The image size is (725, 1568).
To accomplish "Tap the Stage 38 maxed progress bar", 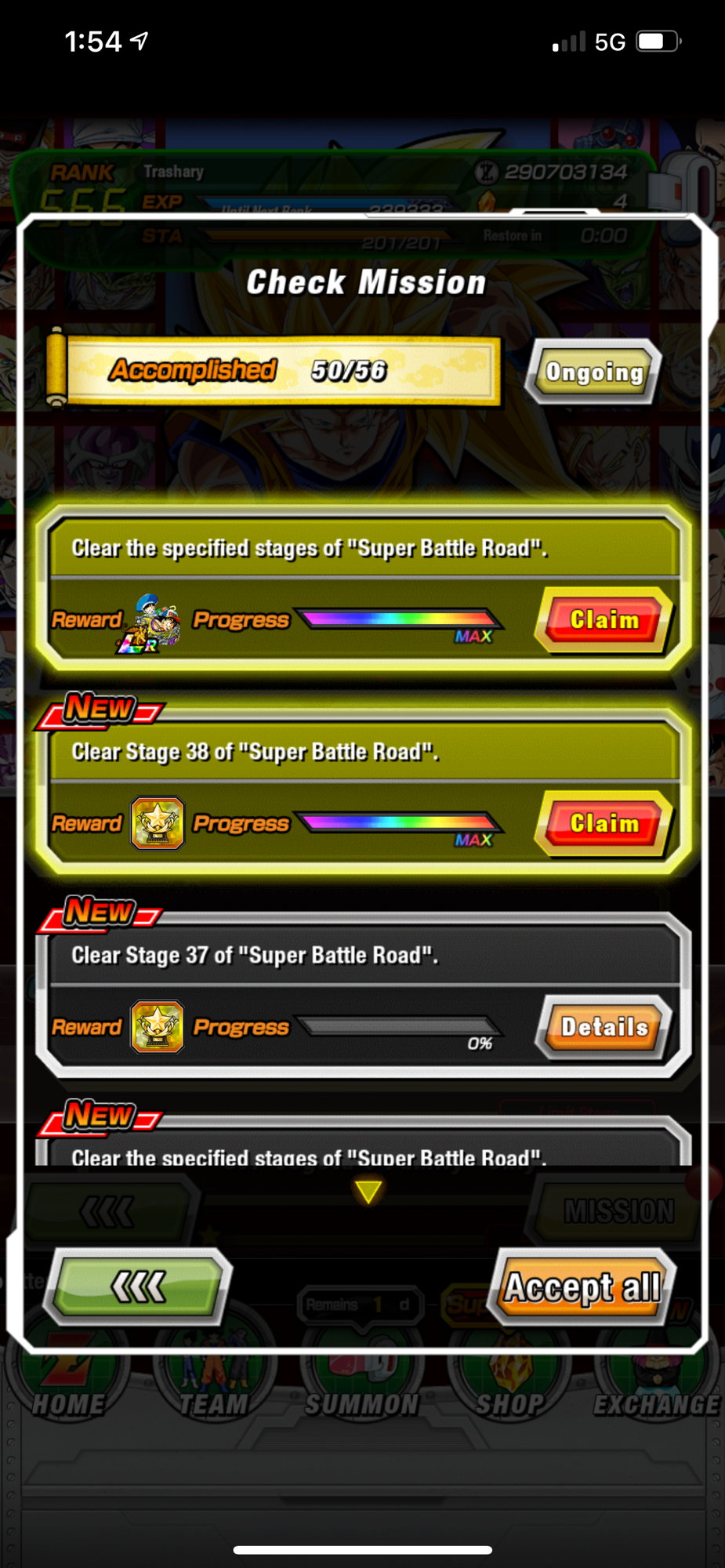I will coord(399,822).
